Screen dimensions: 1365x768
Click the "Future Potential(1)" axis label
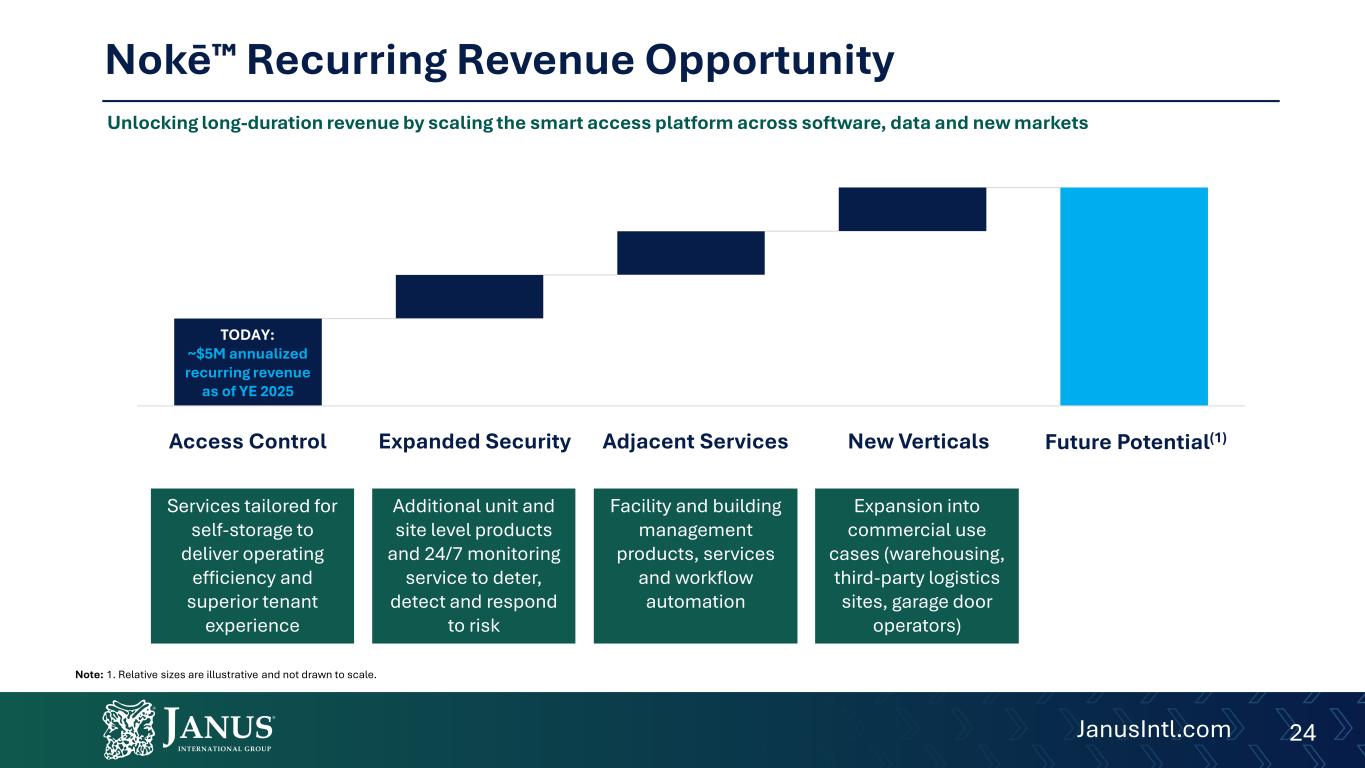click(1137, 441)
